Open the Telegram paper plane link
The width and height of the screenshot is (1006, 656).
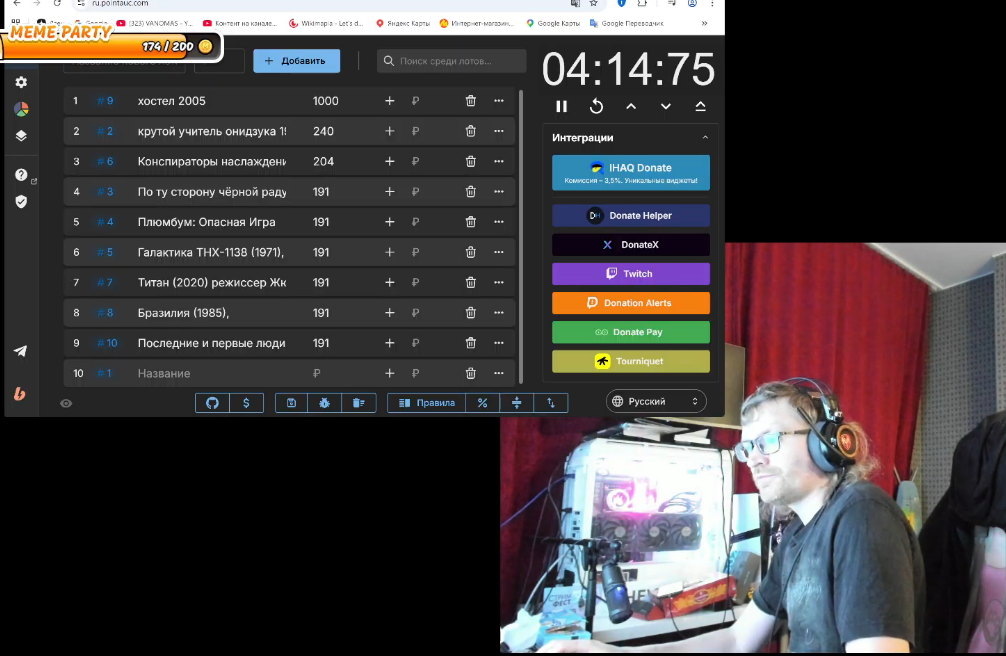21,350
